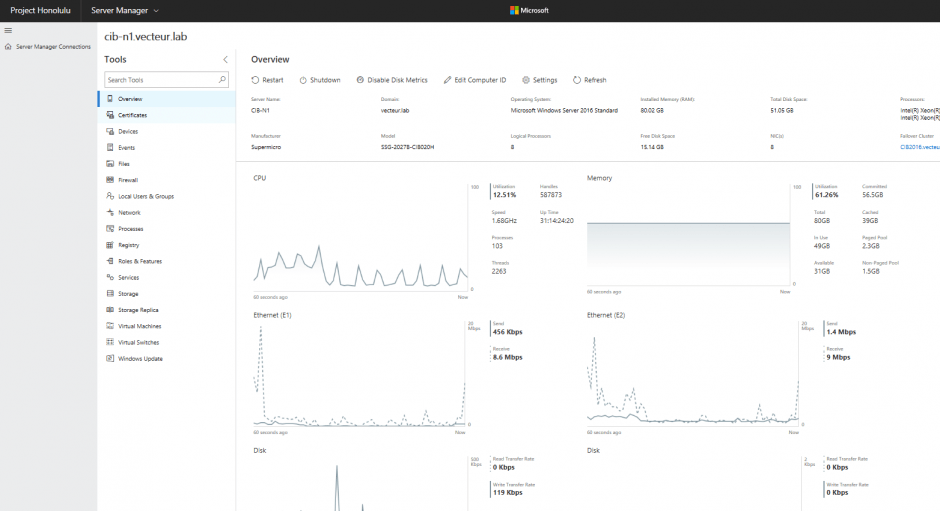This screenshot has height=511, width=940.
Task: Click the CPU utilization chart
Action: (x=360, y=240)
